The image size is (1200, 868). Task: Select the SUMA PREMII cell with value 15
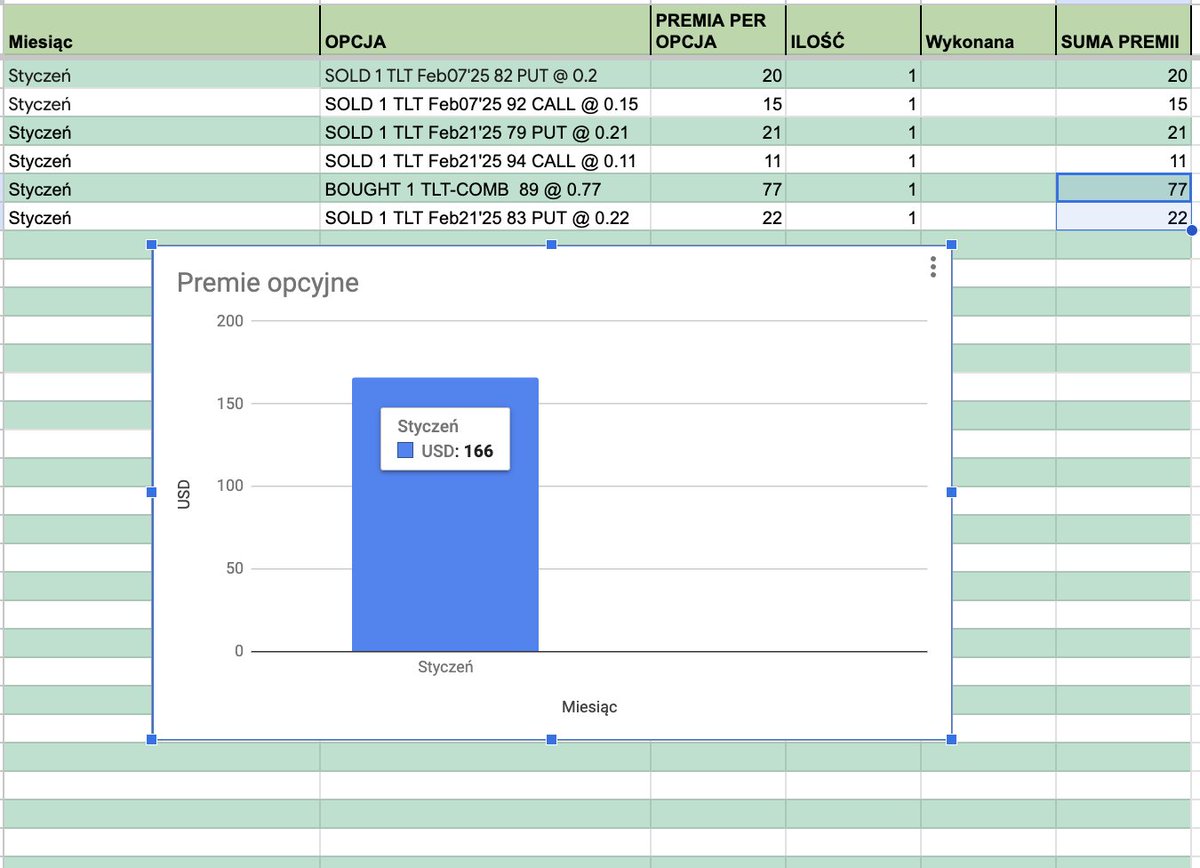[1124, 103]
